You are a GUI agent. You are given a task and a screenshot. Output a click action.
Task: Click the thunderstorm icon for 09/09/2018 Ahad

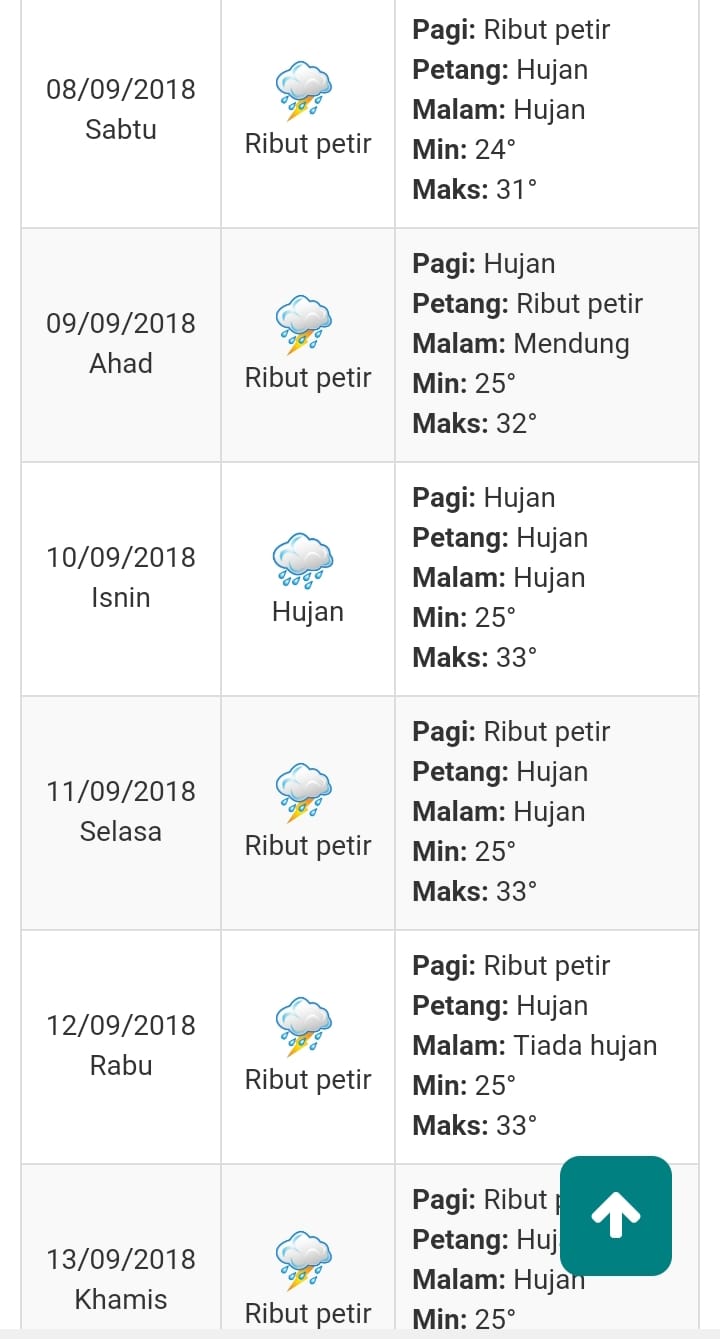[304, 325]
